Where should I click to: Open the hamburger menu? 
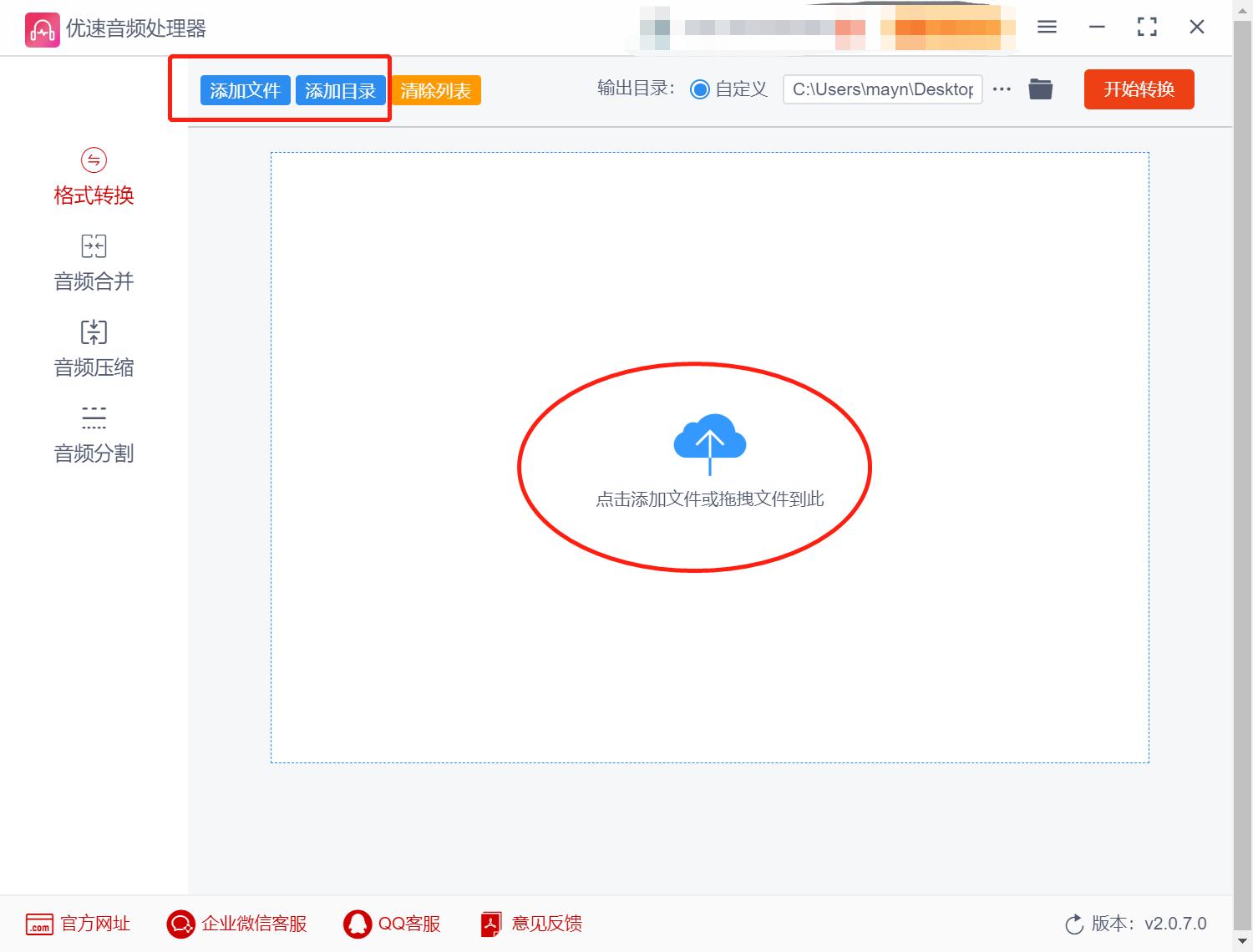(1046, 27)
